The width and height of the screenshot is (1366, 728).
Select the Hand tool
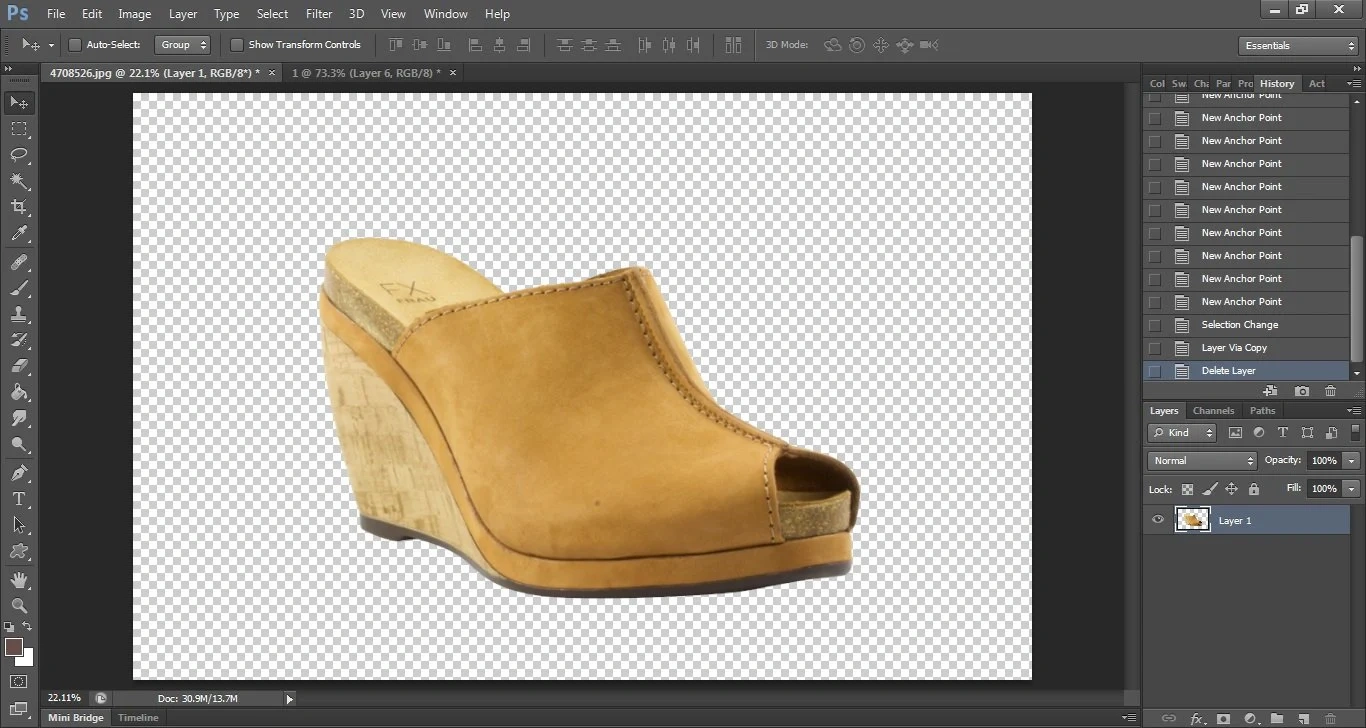[20, 579]
